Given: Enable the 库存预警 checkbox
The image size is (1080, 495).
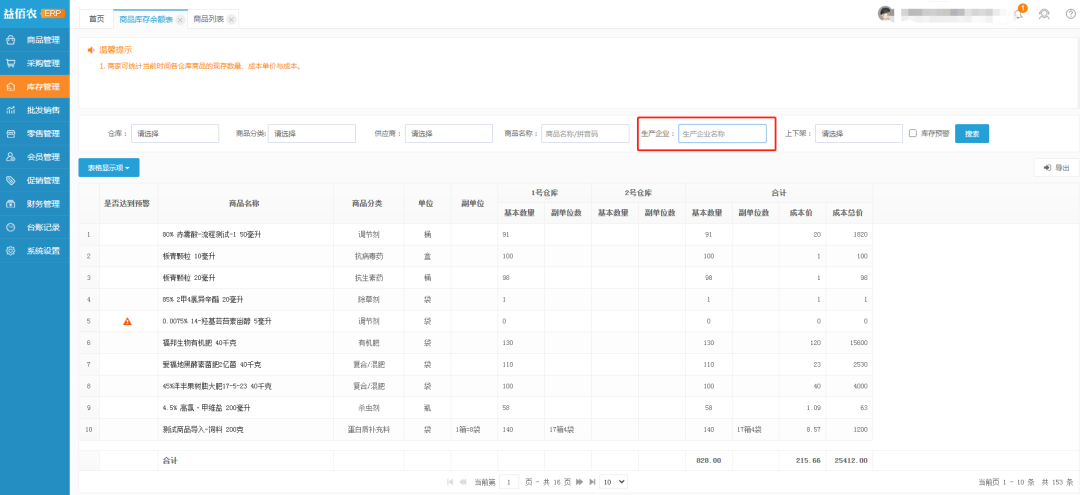Looking at the screenshot, I should pyautogui.click(x=912, y=133).
